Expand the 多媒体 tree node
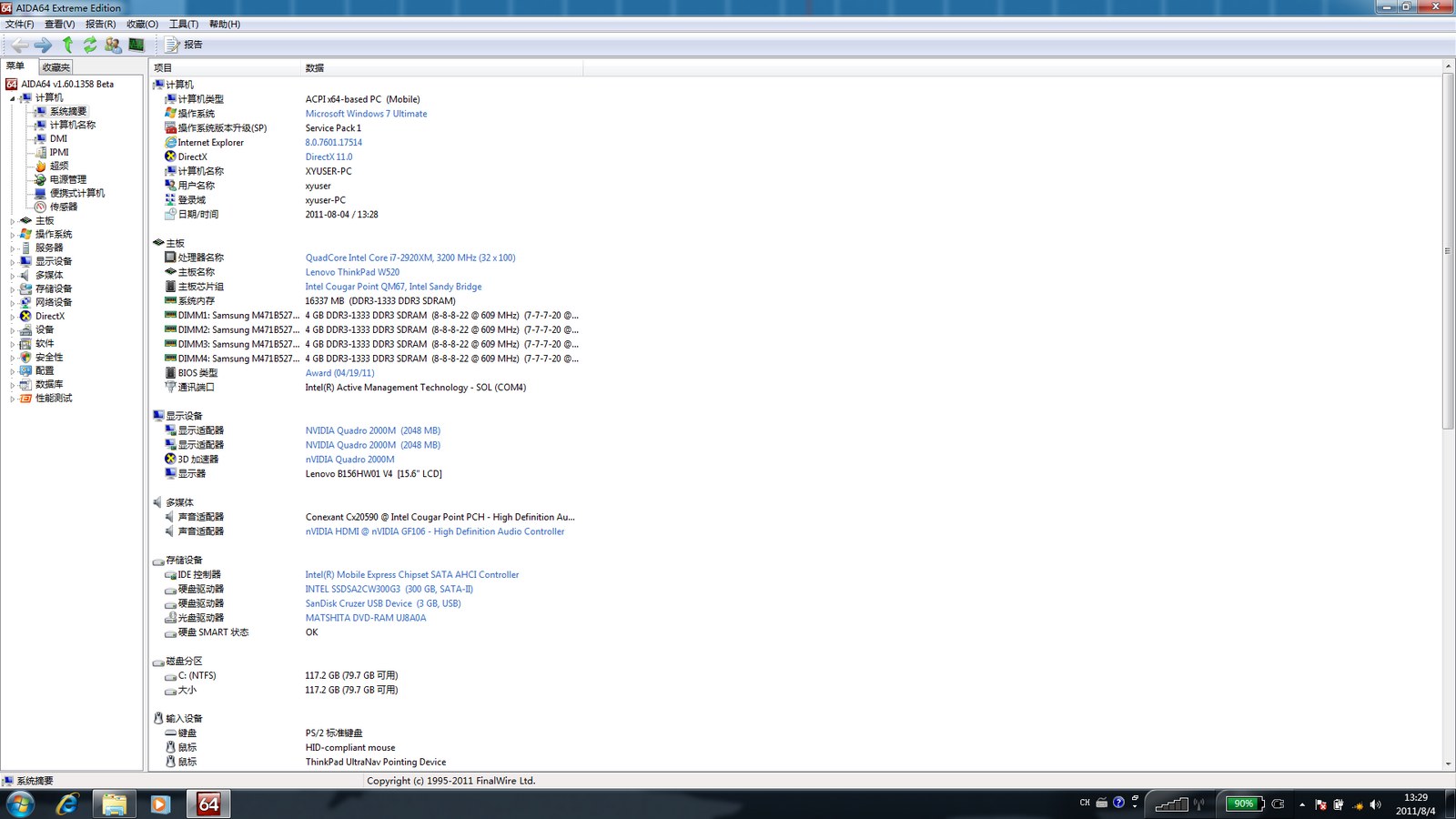Image resolution: width=1456 pixels, height=819 pixels. (13, 276)
